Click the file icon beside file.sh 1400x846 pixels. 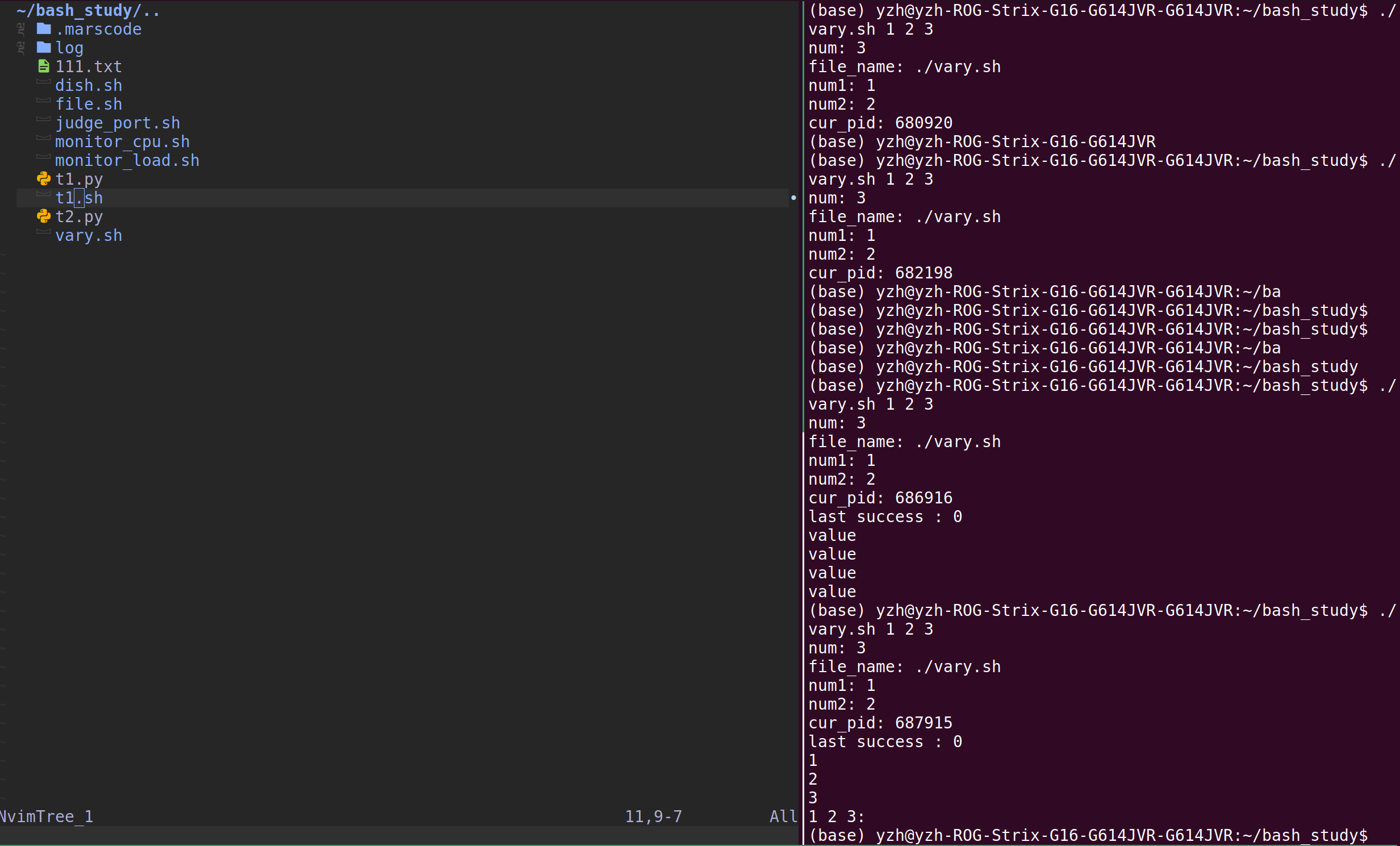point(44,101)
